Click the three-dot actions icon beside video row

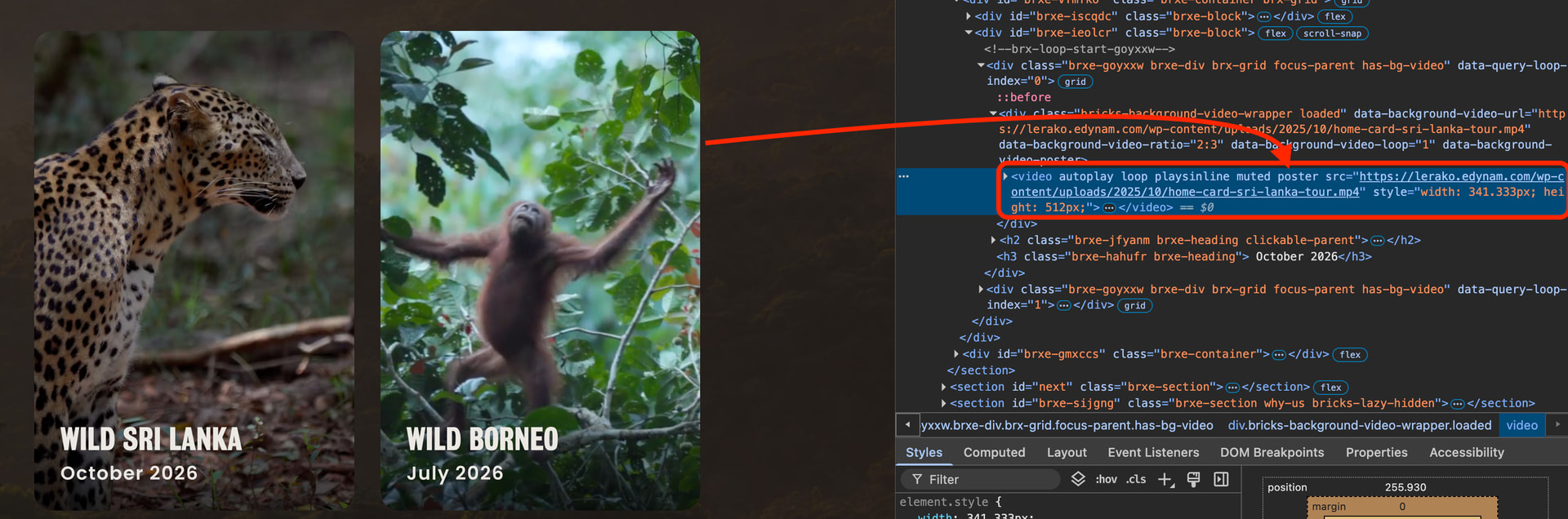tap(903, 176)
